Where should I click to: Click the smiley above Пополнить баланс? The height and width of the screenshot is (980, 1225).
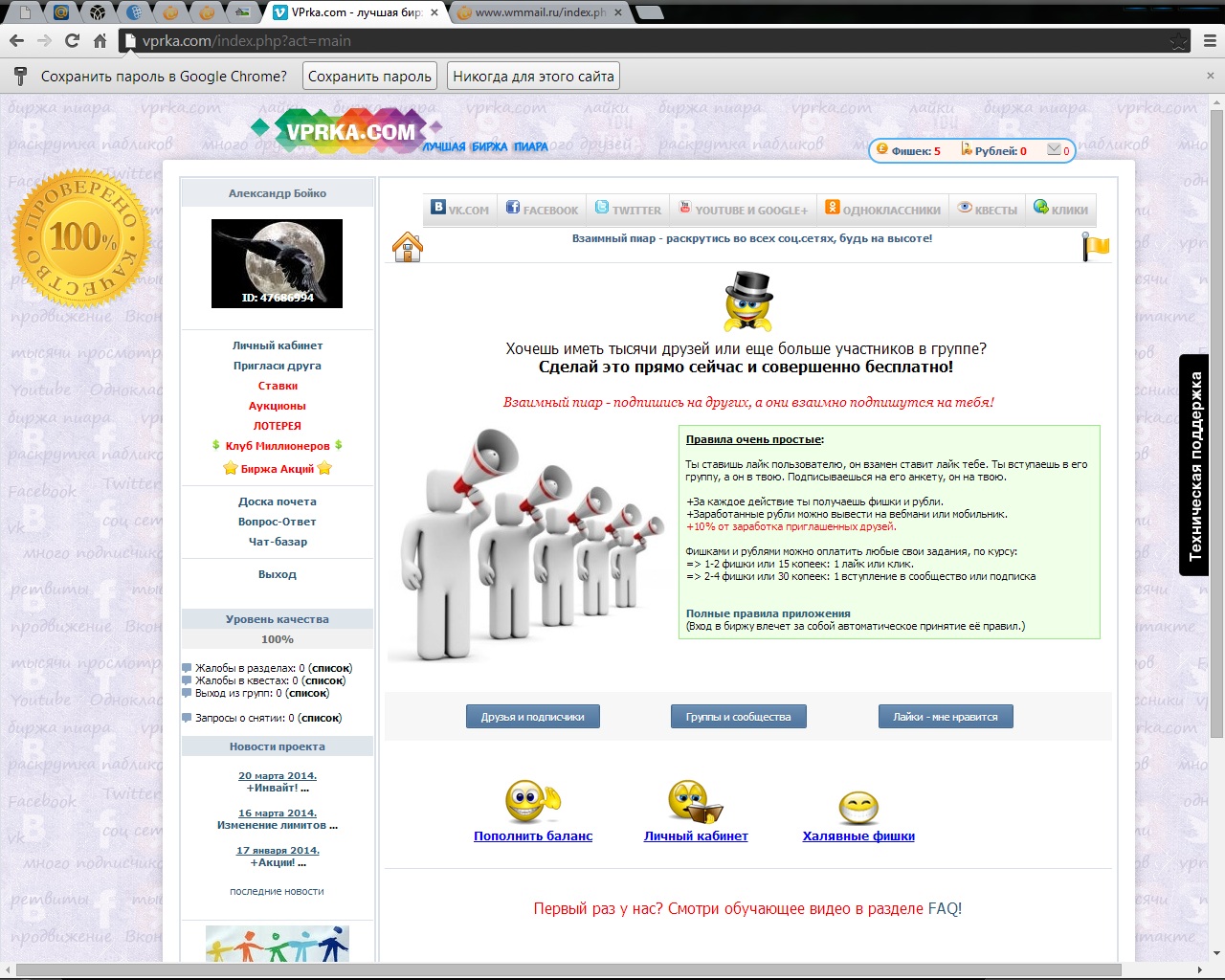tap(532, 802)
